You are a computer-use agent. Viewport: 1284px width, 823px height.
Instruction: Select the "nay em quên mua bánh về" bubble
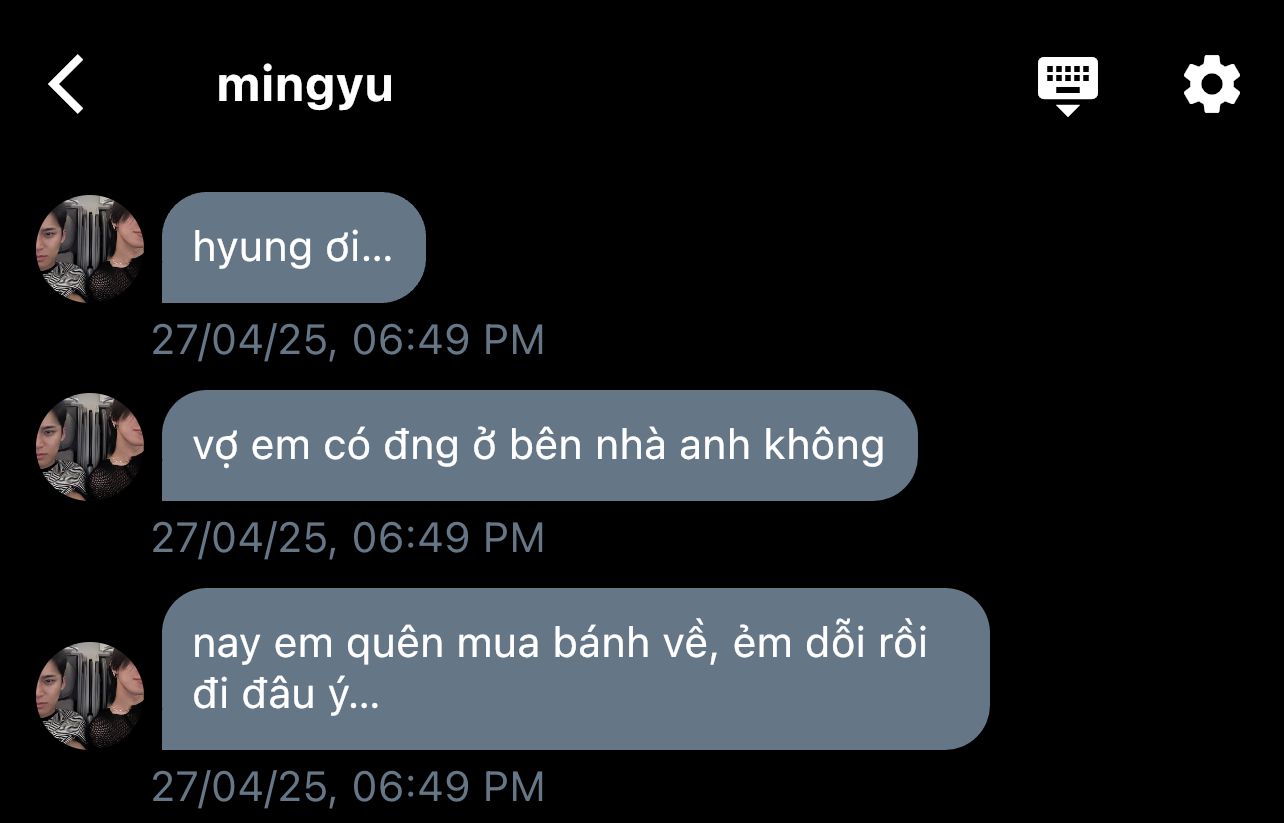coord(575,669)
